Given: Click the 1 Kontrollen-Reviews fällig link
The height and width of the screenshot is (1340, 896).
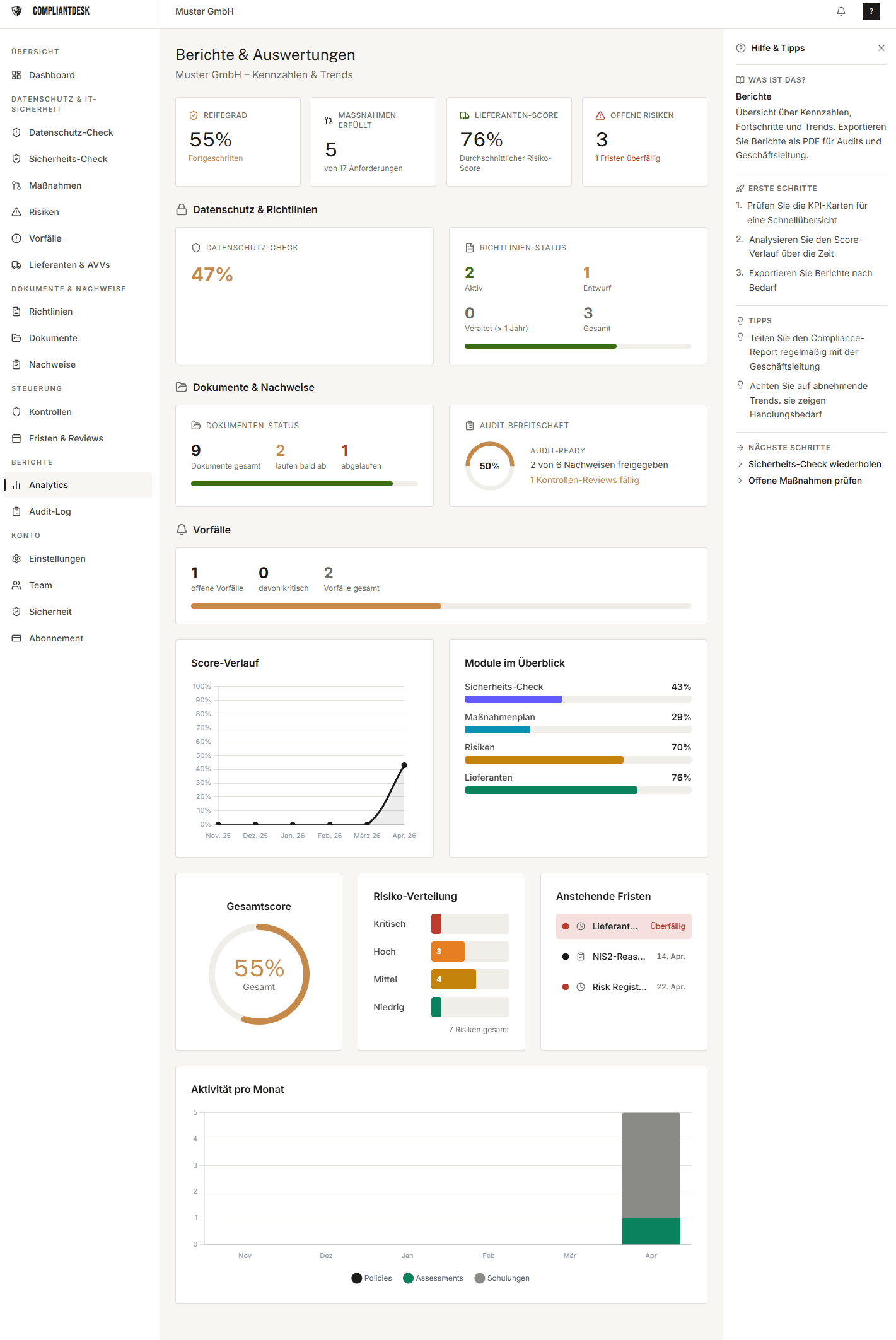Looking at the screenshot, I should point(585,480).
